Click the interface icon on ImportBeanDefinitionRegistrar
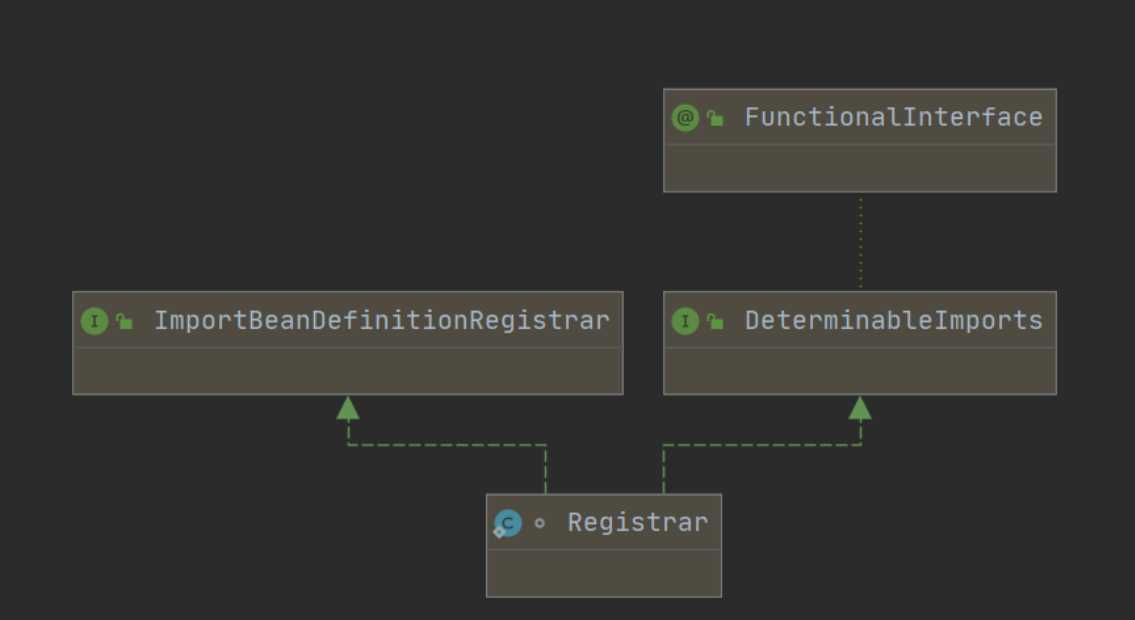This screenshot has width=1135, height=620. click(x=94, y=321)
